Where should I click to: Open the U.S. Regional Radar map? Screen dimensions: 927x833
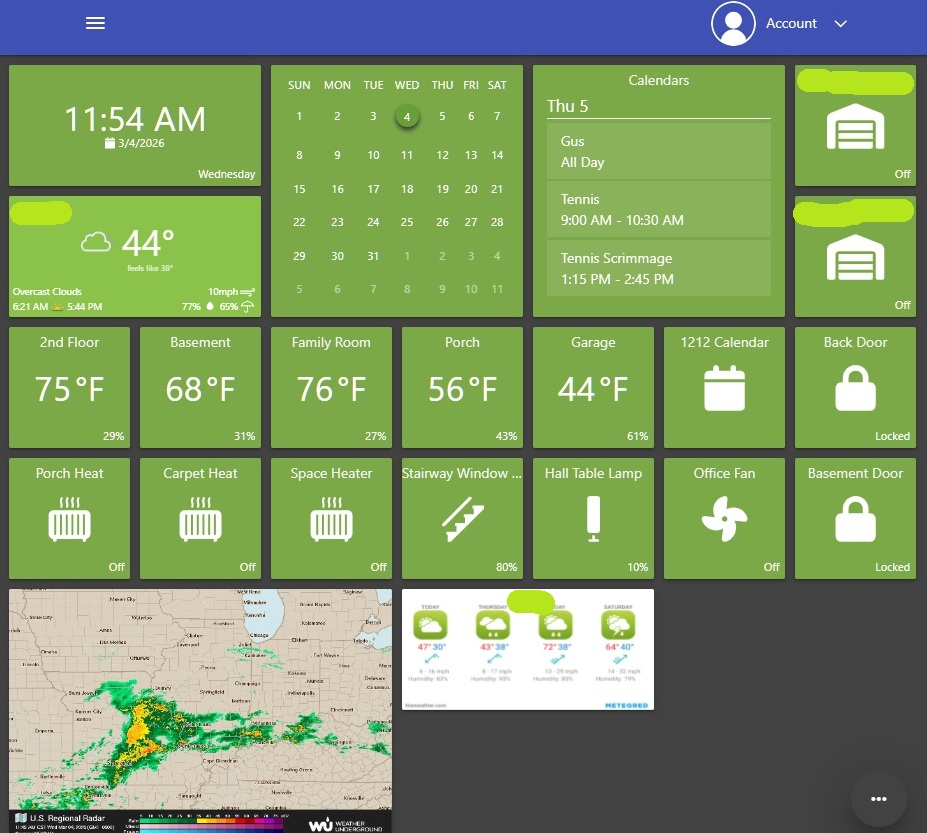pyautogui.click(x=200, y=700)
